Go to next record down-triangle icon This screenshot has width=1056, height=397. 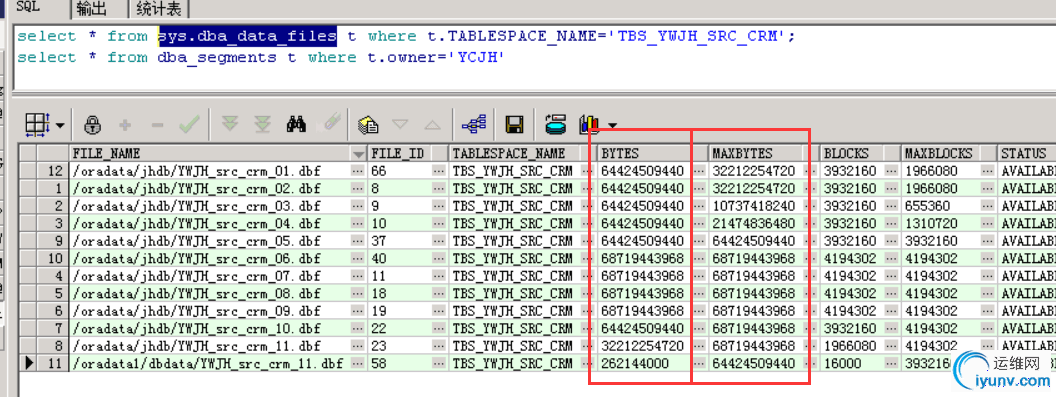pyautogui.click(x=400, y=125)
